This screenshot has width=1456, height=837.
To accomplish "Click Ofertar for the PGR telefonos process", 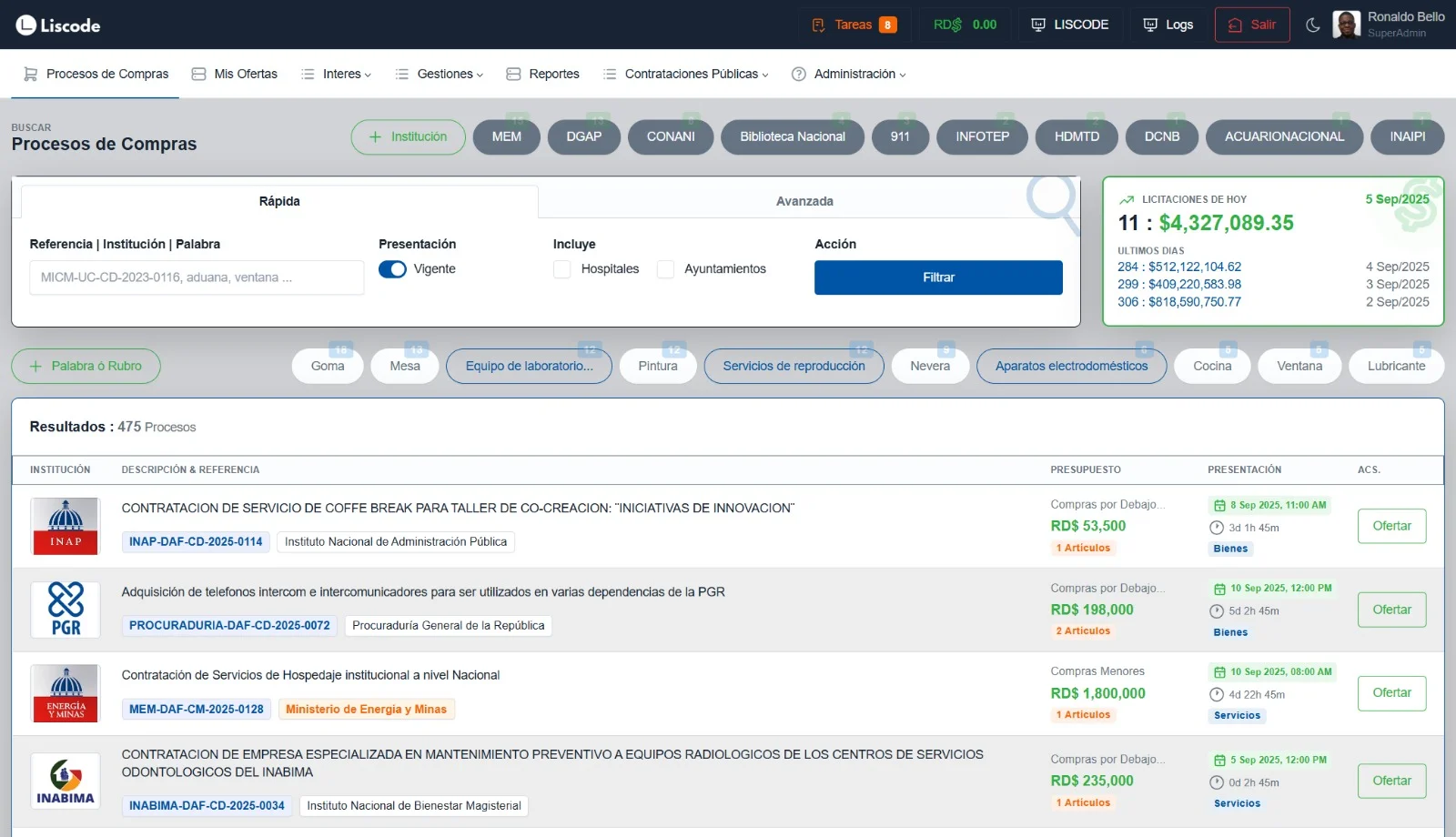I will (x=1391, y=610).
